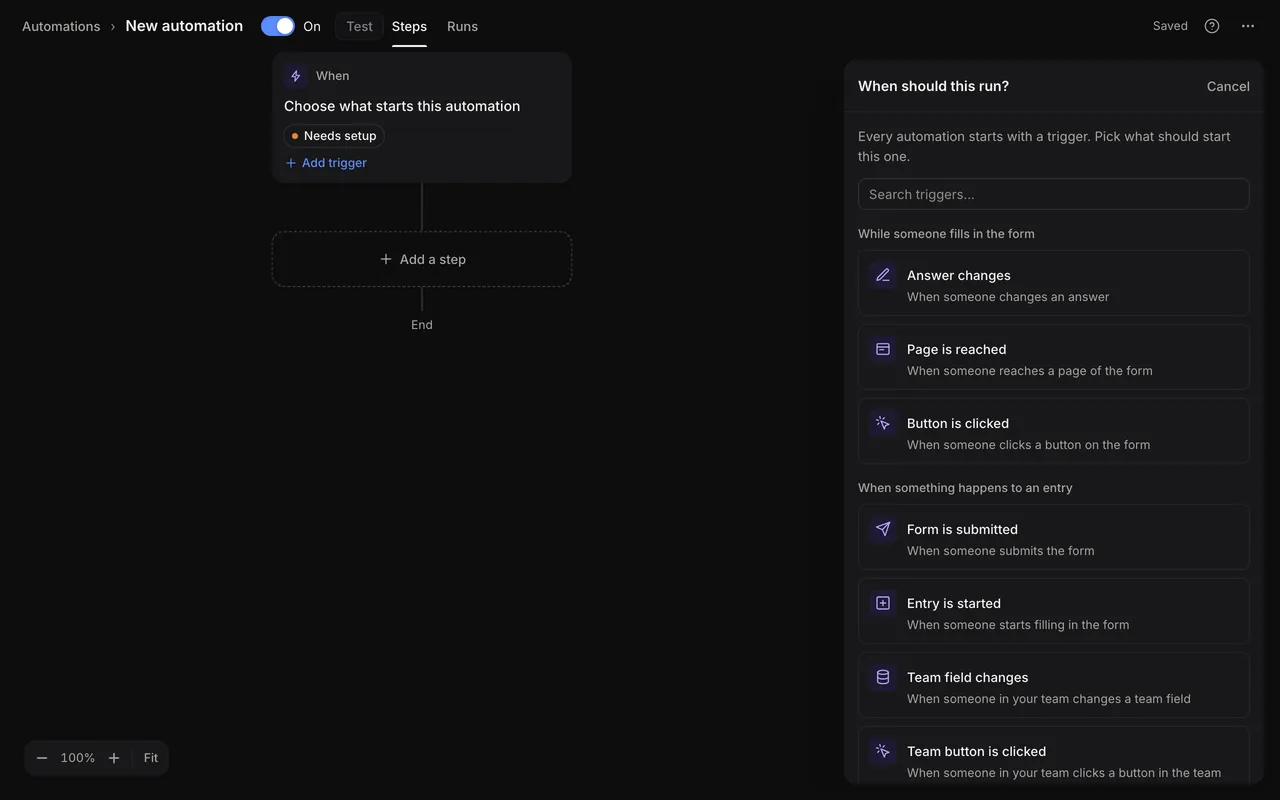Open the three-dot more options menu

[1248, 26]
